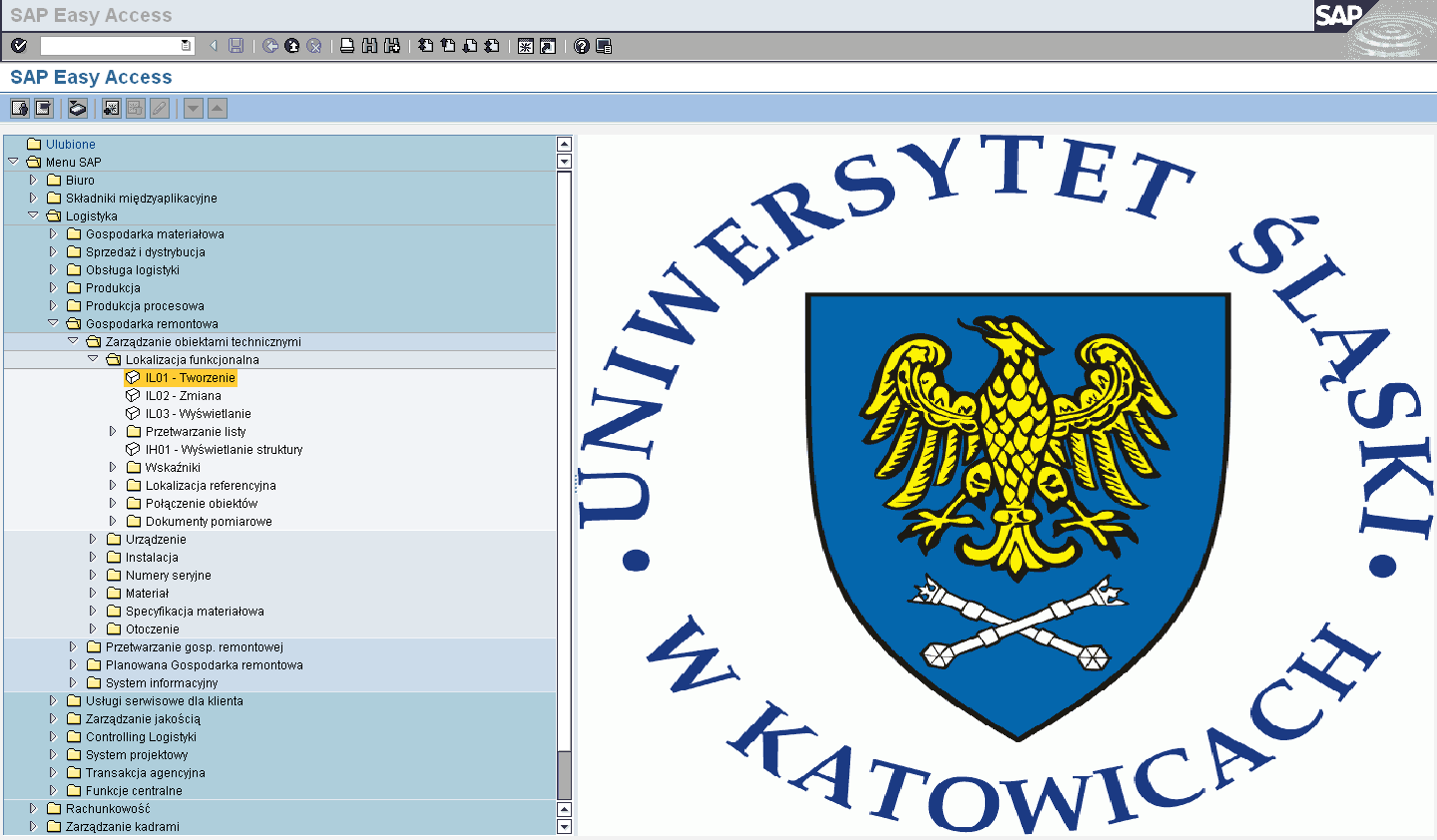Open the command field history dropdown

tap(186, 46)
